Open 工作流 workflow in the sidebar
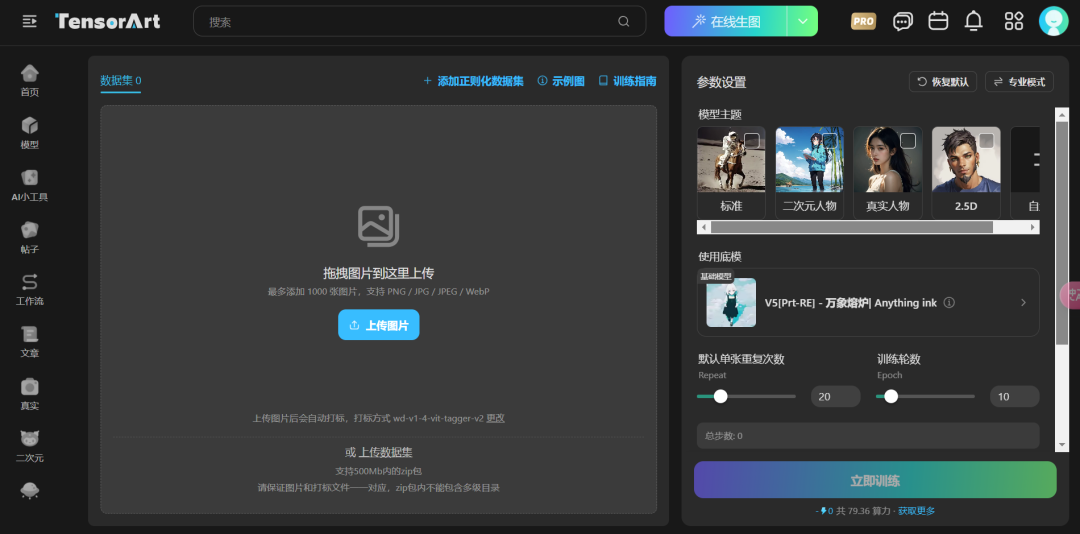This screenshot has height=534, width=1080. pos(30,289)
